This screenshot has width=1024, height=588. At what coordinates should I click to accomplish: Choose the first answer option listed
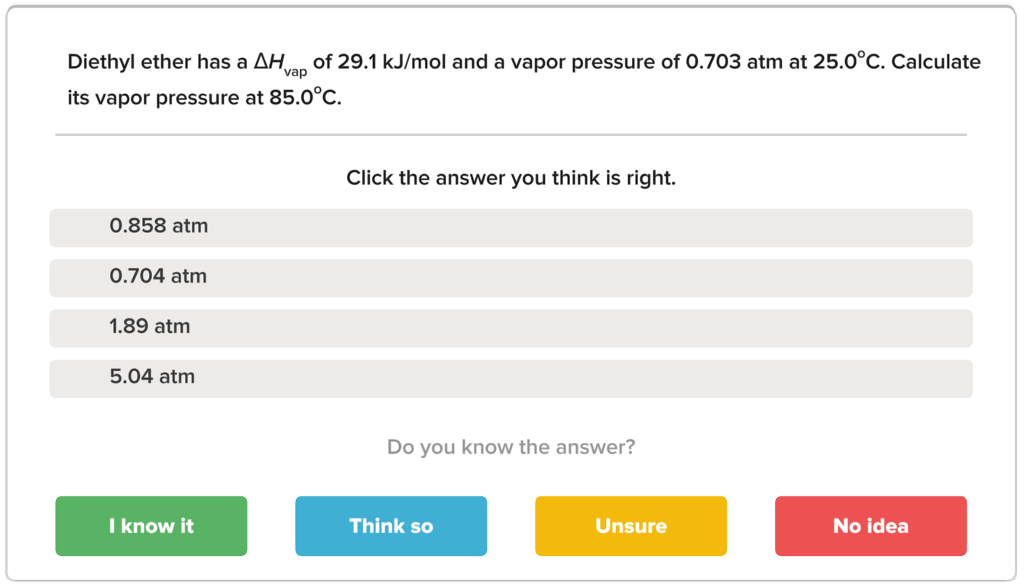tap(511, 227)
